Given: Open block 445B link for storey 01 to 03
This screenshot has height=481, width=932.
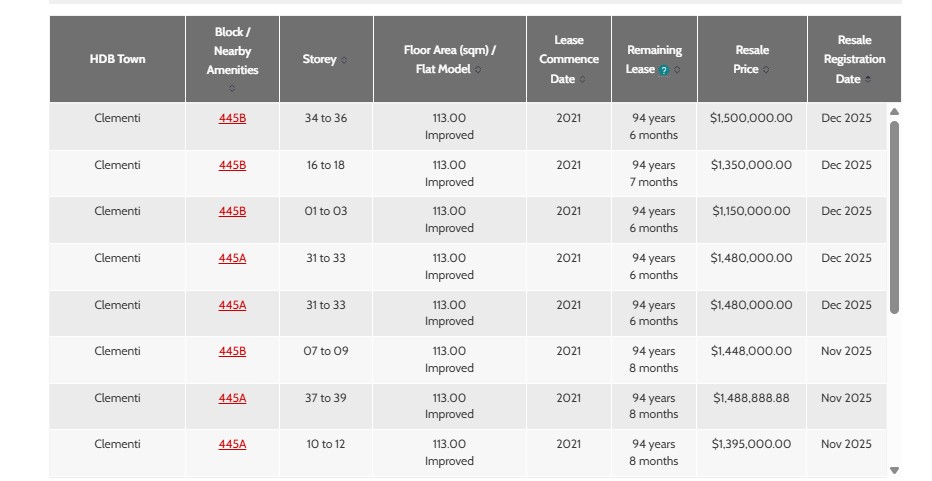Looking at the screenshot, I should click(232, 211).
